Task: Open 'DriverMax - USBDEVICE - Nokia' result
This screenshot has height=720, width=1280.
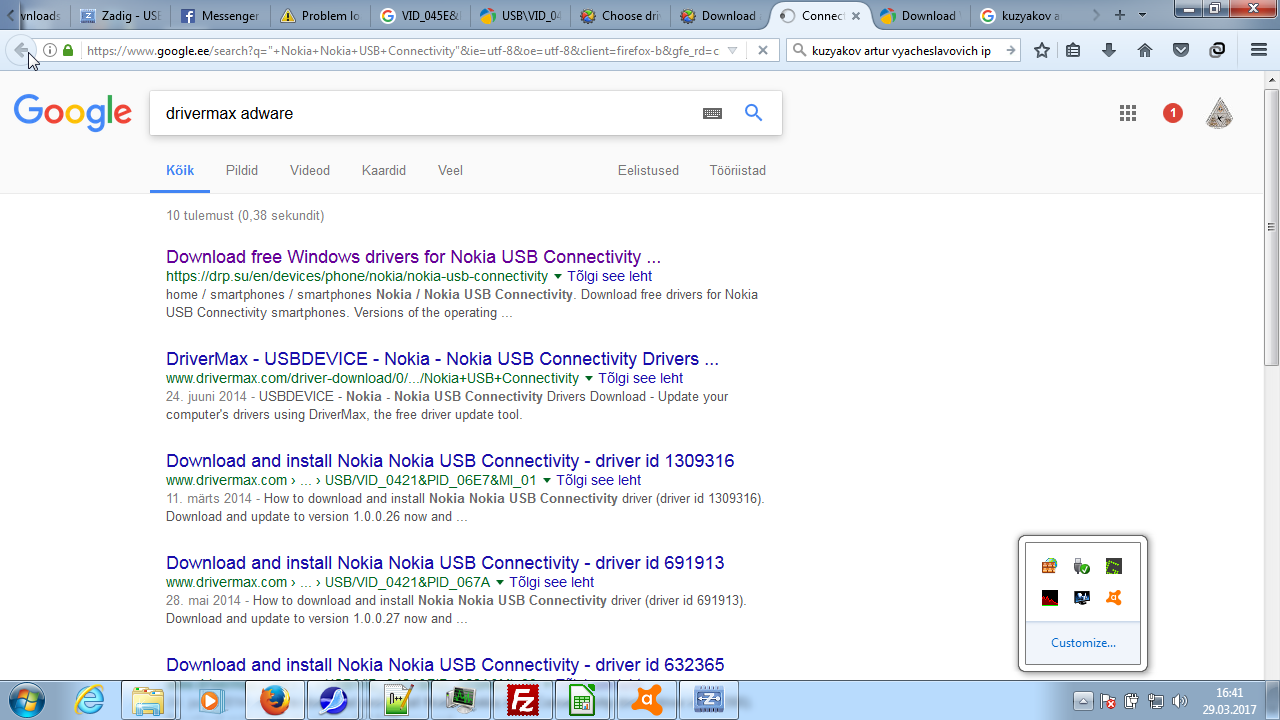Action: click(443, 359)
